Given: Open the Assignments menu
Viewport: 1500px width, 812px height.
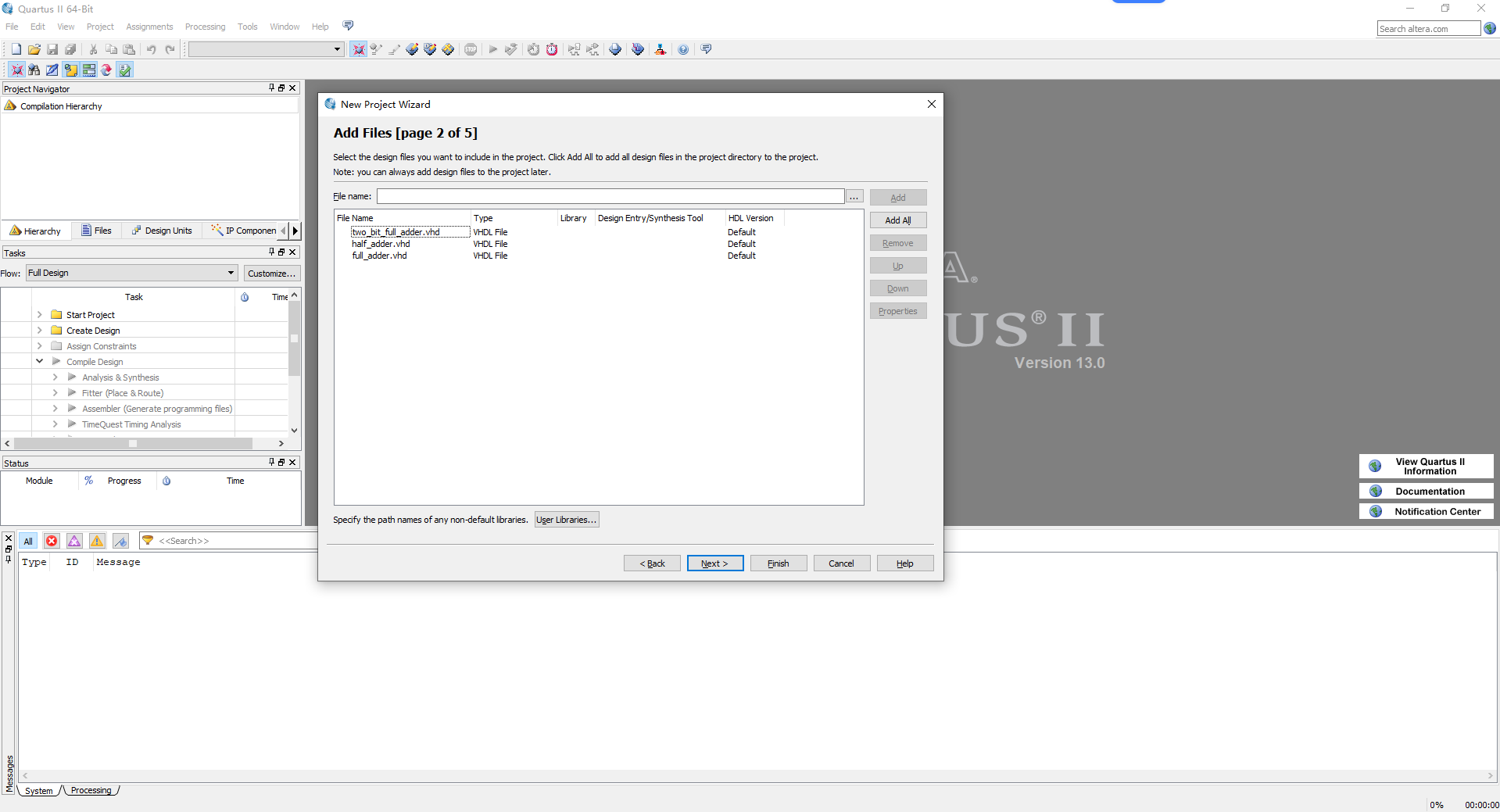Looking at the screenshot, I should pyautogui.click(x=149, y=27).
